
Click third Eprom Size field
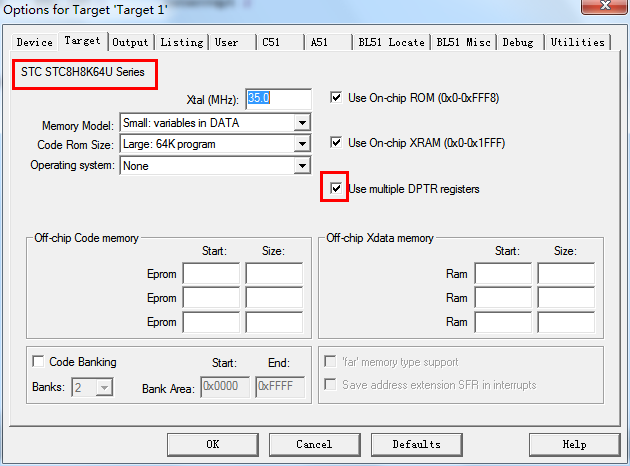pos(274,322)
